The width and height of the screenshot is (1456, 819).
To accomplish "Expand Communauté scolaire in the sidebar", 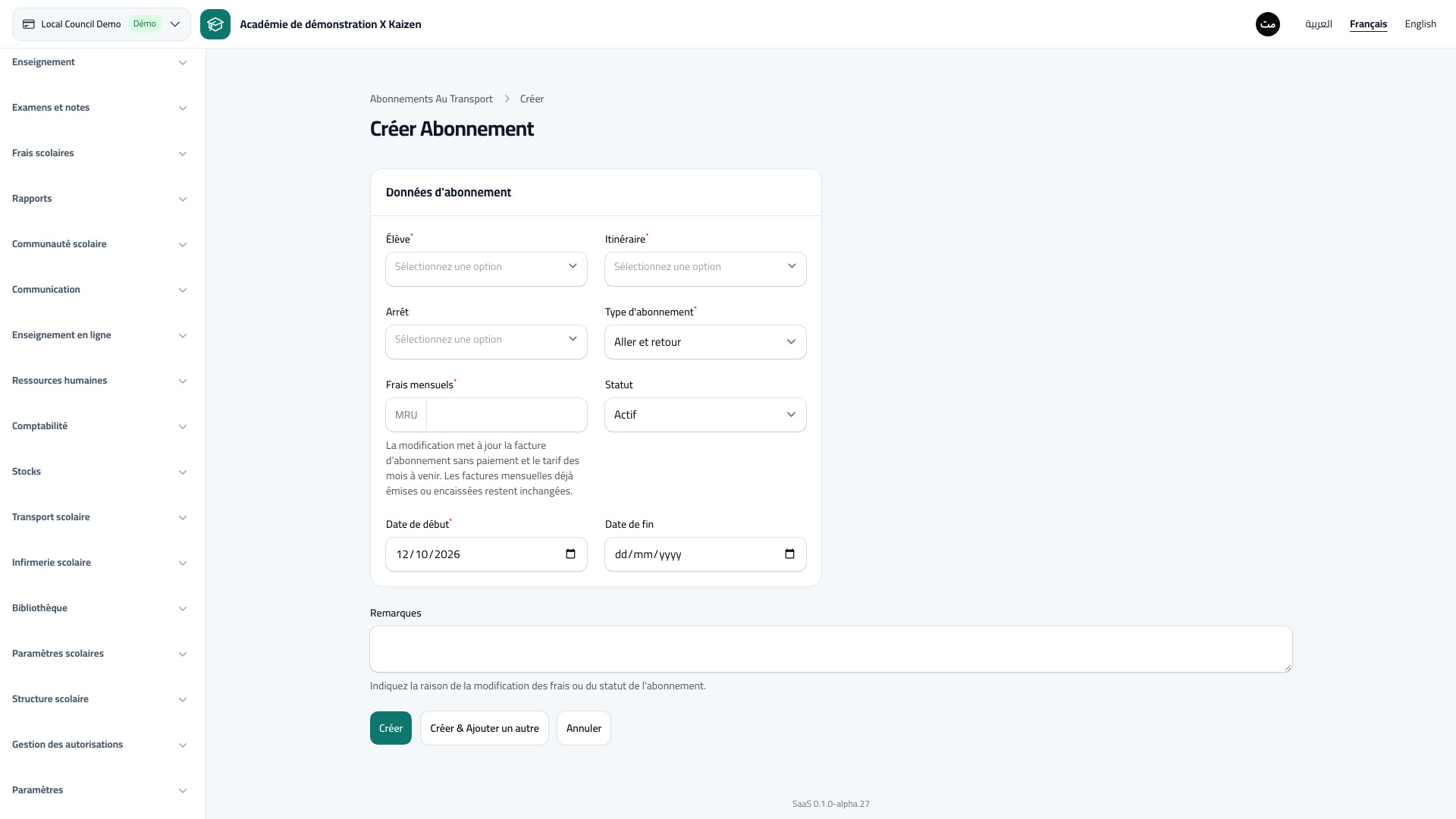I will (x=99, y=244).
